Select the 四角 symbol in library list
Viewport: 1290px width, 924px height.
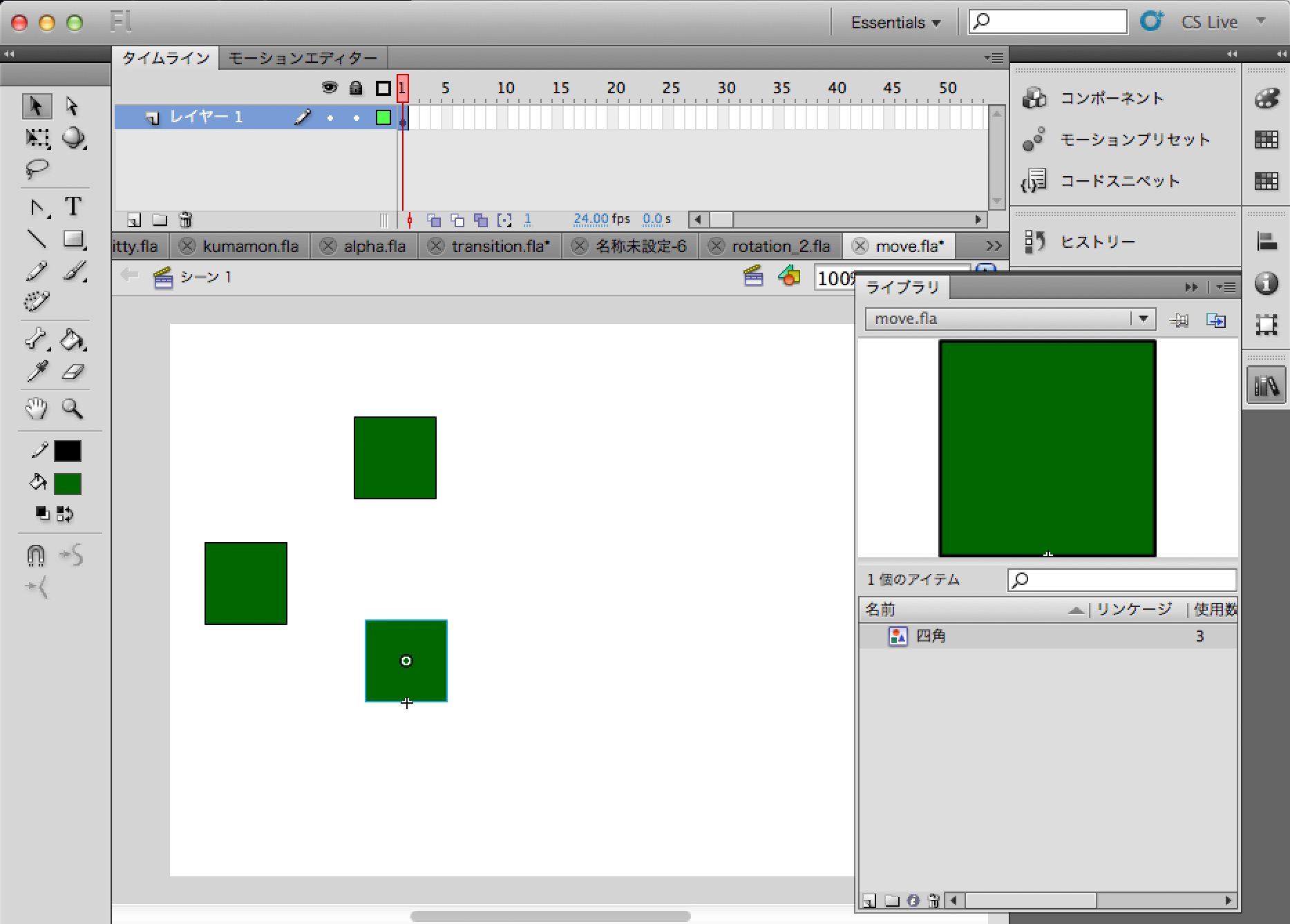click(x=931, y=636)
